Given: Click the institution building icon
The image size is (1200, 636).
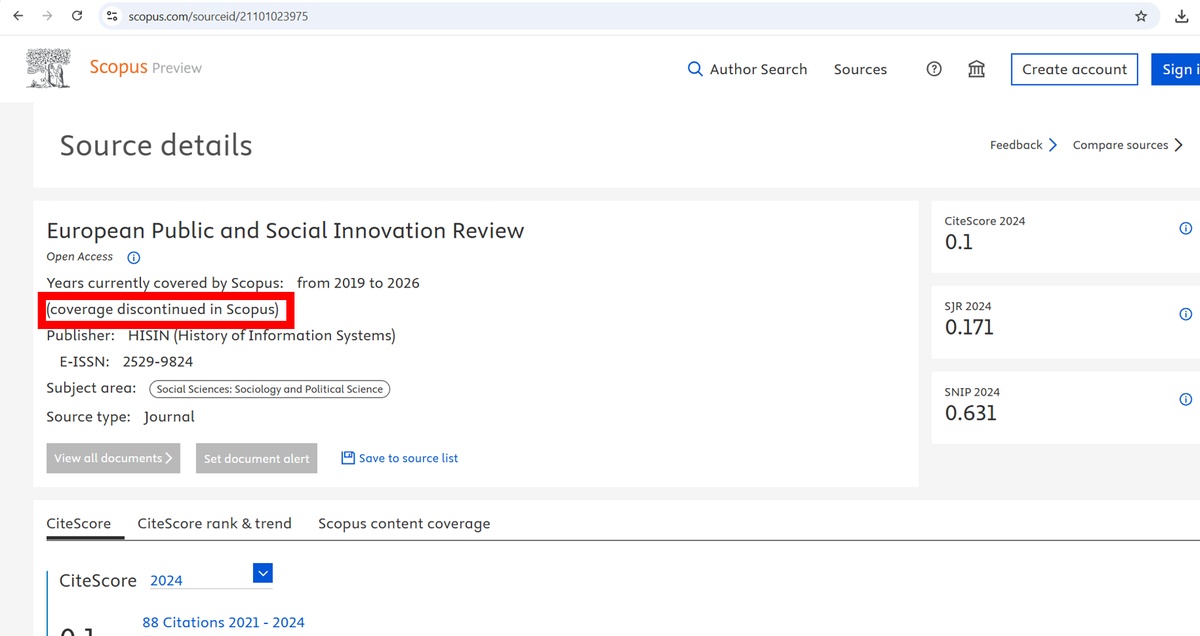Looking at the screenshot, I should tap(977, 69).
